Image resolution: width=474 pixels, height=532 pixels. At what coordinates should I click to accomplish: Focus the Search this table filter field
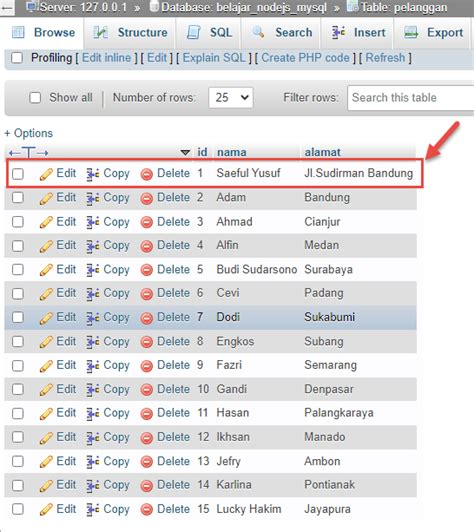click(x=411, y=98)
